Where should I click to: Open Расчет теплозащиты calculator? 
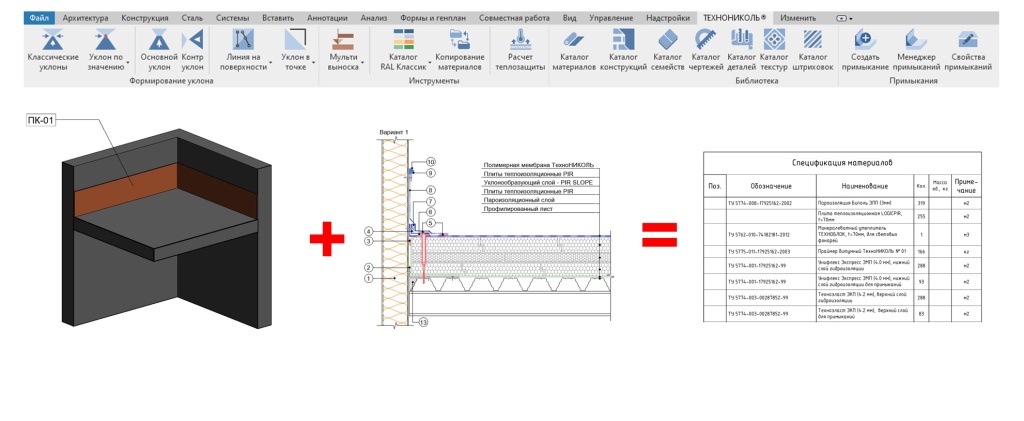(x=519, y=41)
